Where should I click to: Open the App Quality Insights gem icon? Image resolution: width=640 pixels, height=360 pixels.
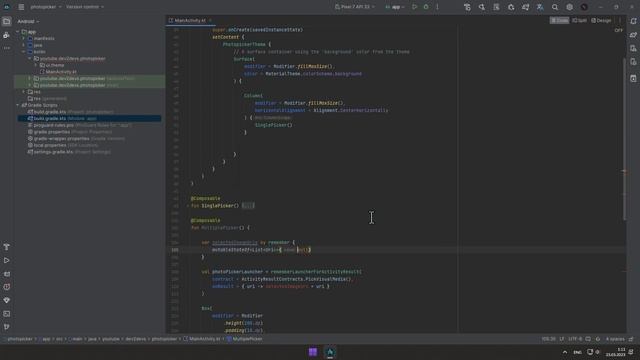7,300
